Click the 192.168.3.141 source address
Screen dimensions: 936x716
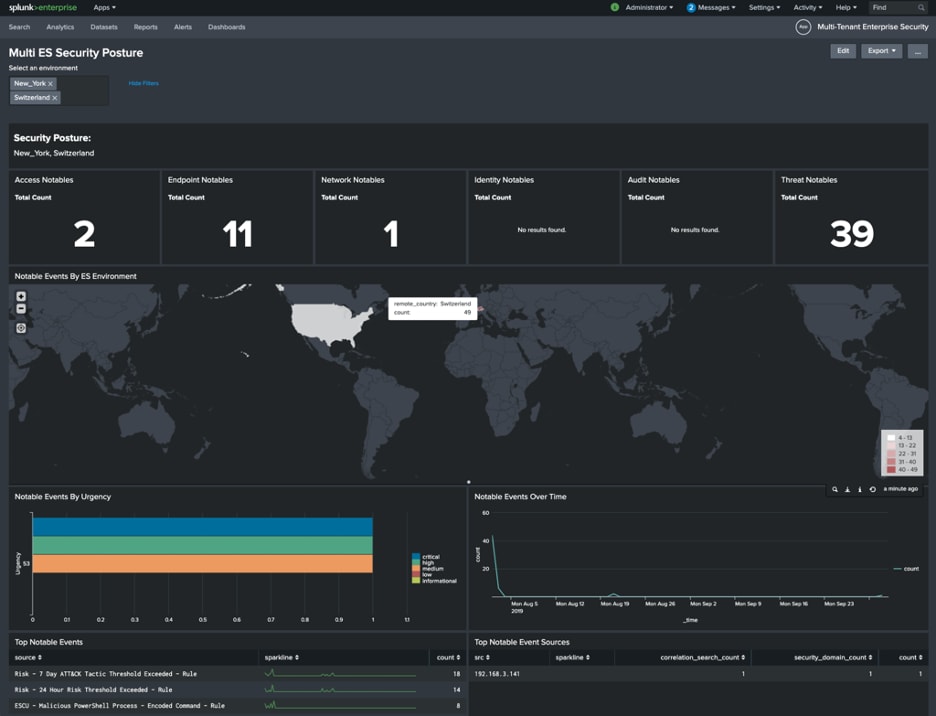tap(497, 674)
